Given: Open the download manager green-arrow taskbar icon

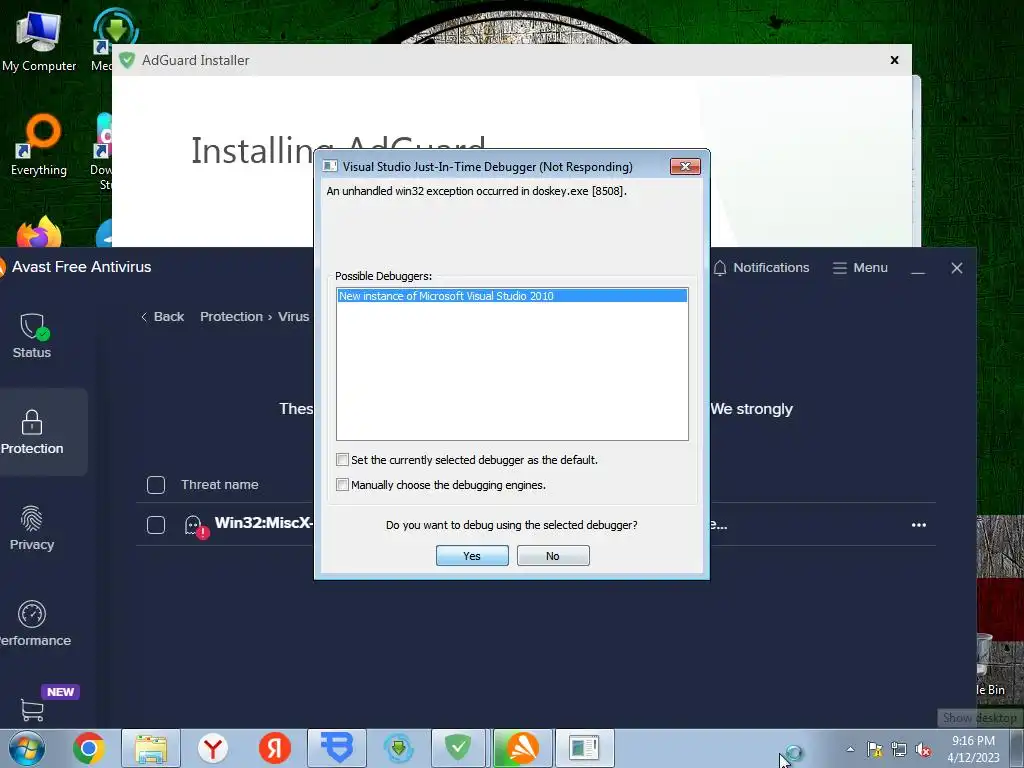Looking at the screenshot, I should [399, 748].
